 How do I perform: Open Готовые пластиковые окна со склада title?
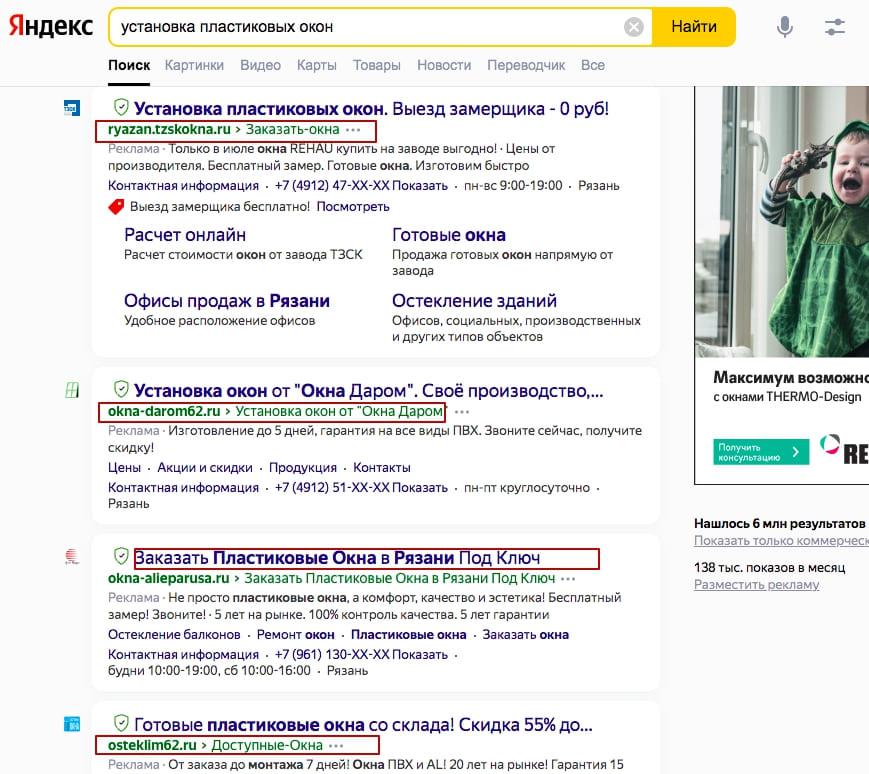364,725
